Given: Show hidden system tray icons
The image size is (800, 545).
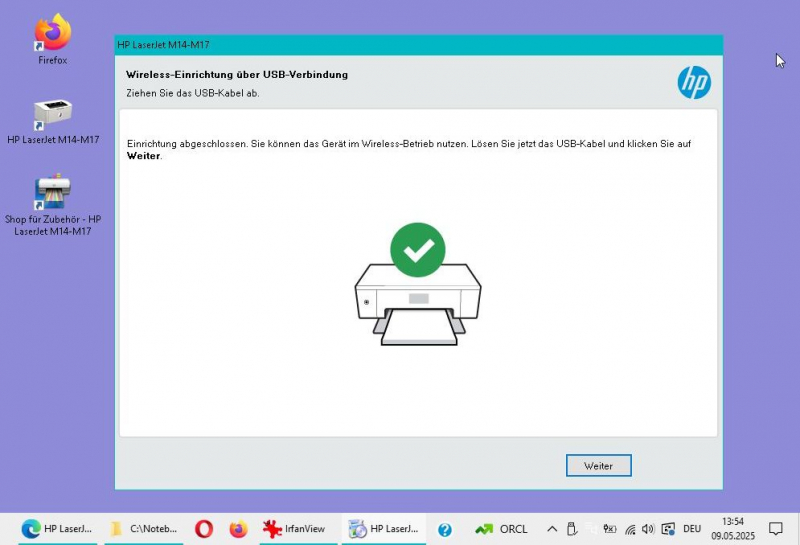Looking at the screenshot, I should 552,529.
